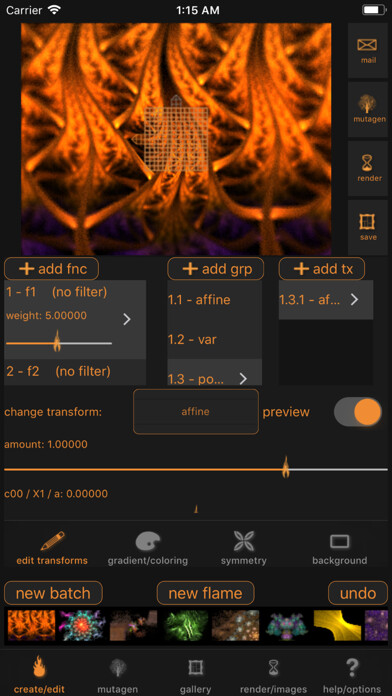
Task: Tap the mail envelope icon
Action: point(367,45)
